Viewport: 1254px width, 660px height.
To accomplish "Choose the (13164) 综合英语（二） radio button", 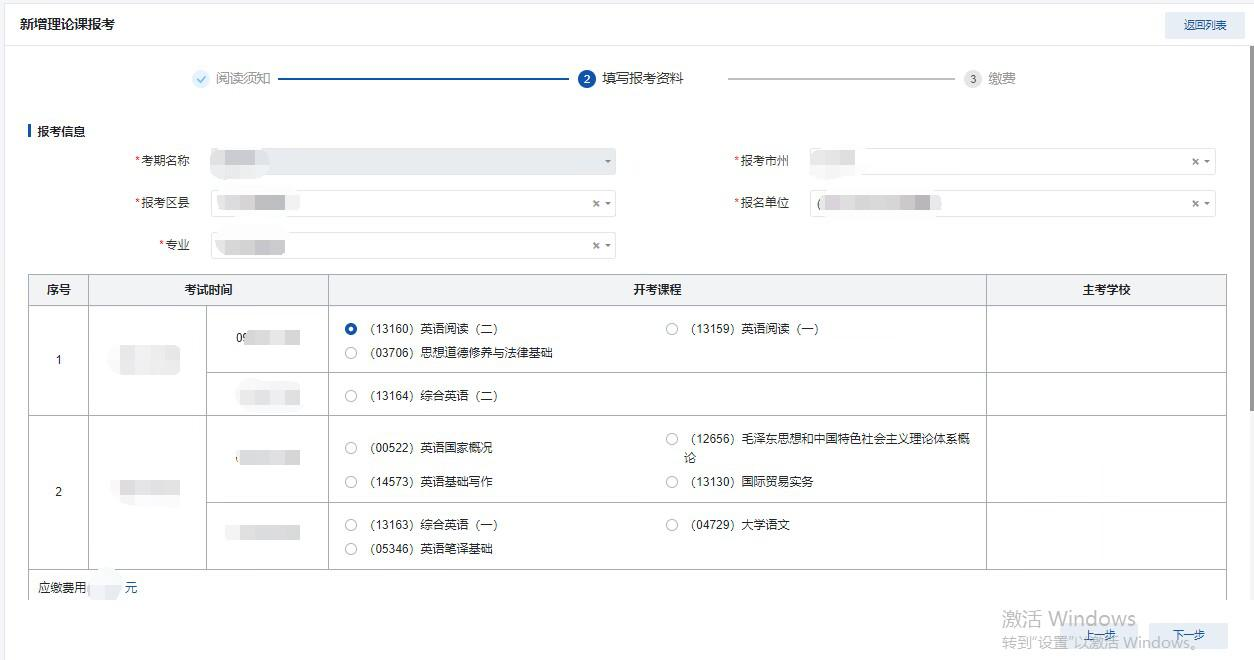I will pos(351,396).
